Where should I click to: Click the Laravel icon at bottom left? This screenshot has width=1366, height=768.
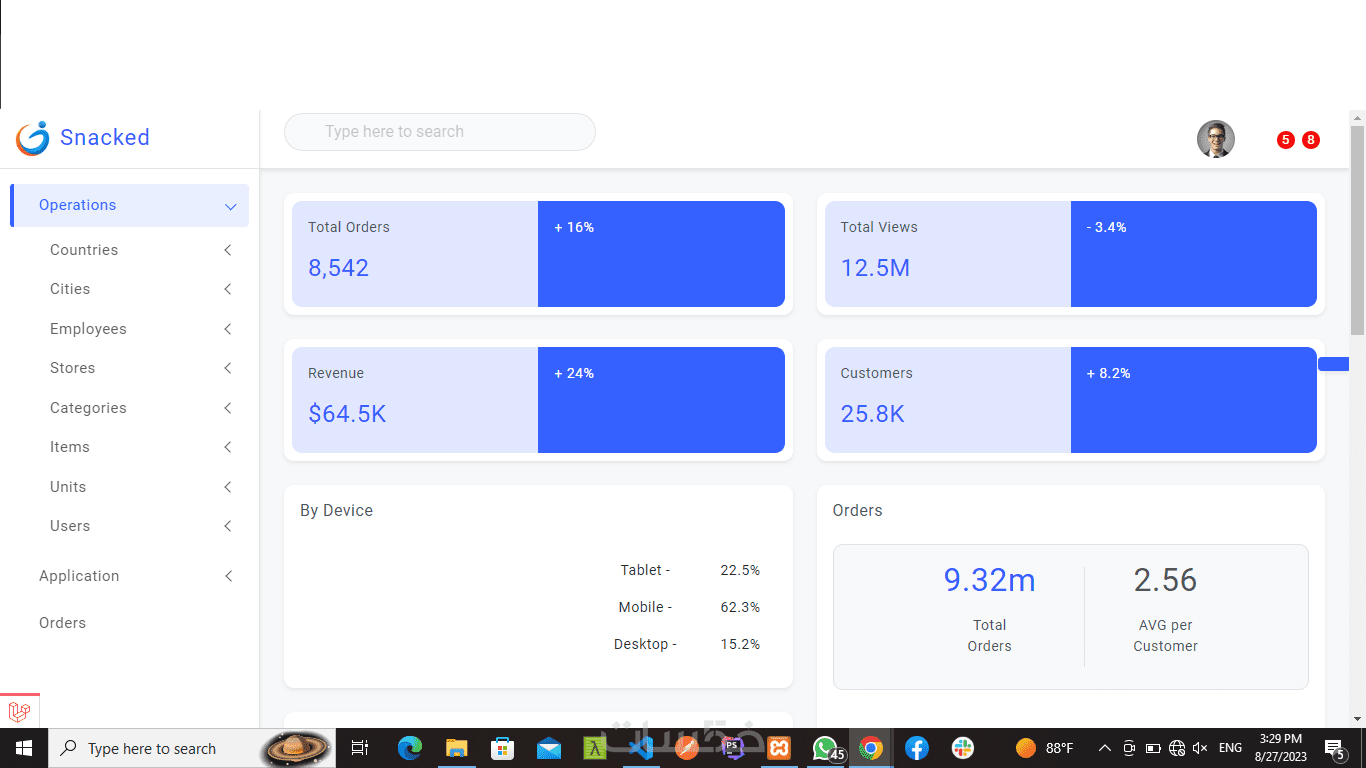[20, 711]
